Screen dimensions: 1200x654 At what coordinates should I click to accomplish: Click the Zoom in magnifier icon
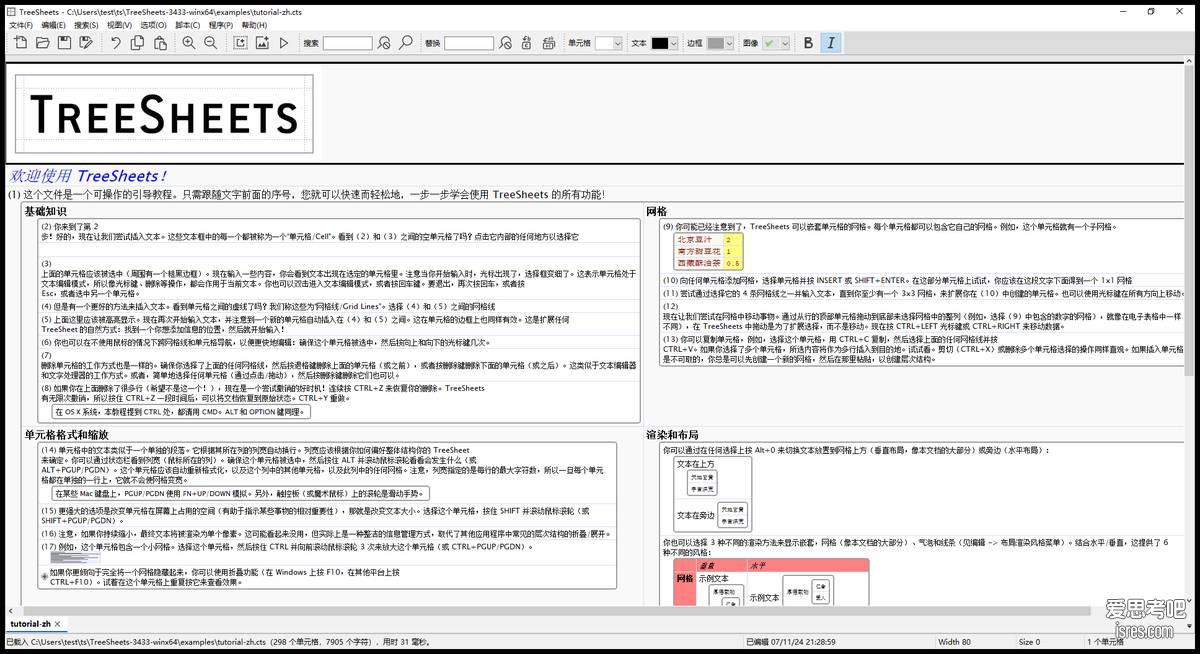pos(188,43)
